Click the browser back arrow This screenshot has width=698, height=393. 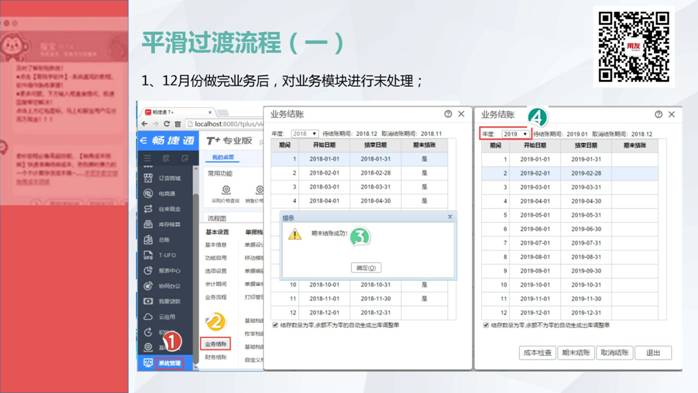tap(145, 124)
